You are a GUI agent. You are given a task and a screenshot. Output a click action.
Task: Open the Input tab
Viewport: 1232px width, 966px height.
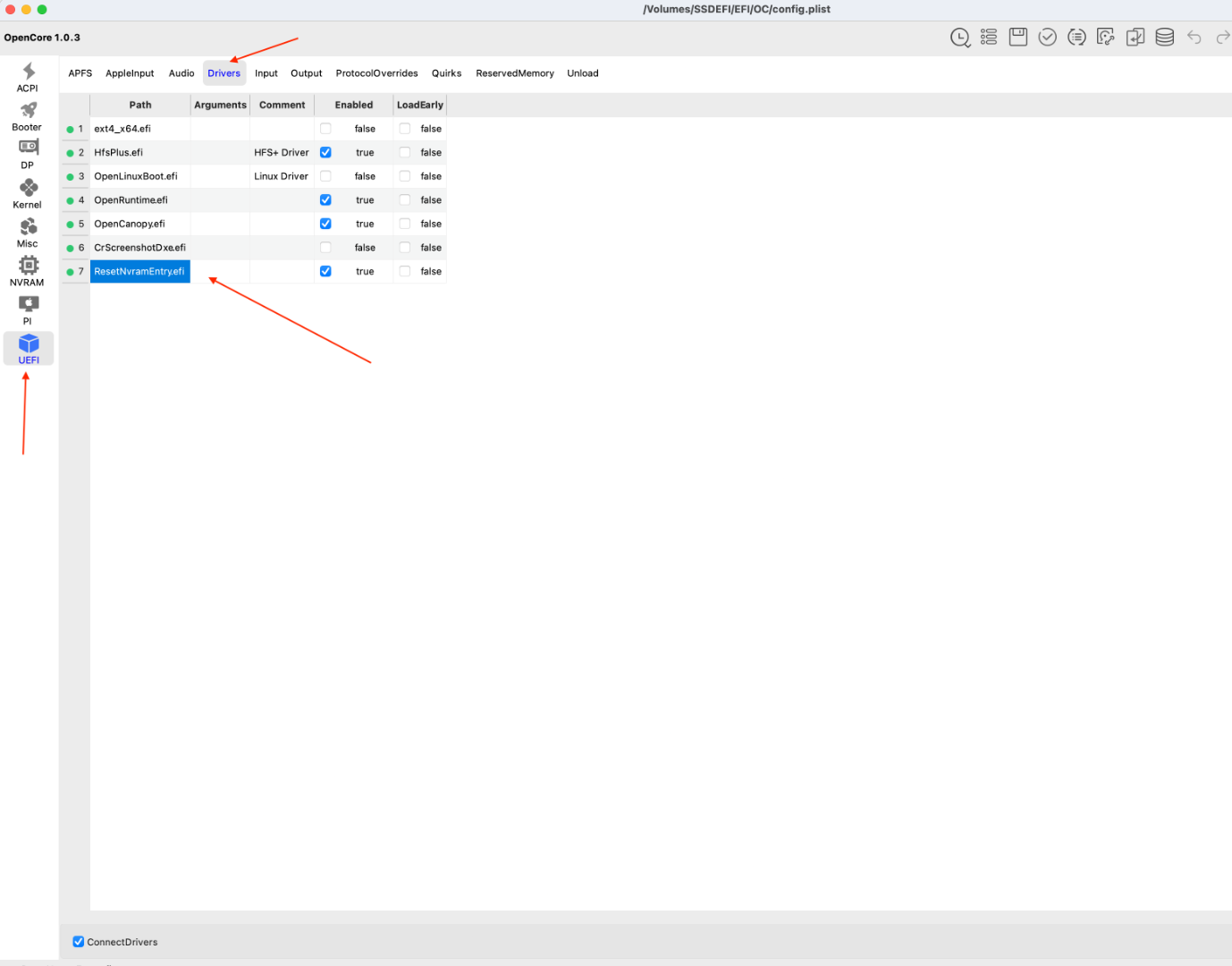click(x=266, y=73)
